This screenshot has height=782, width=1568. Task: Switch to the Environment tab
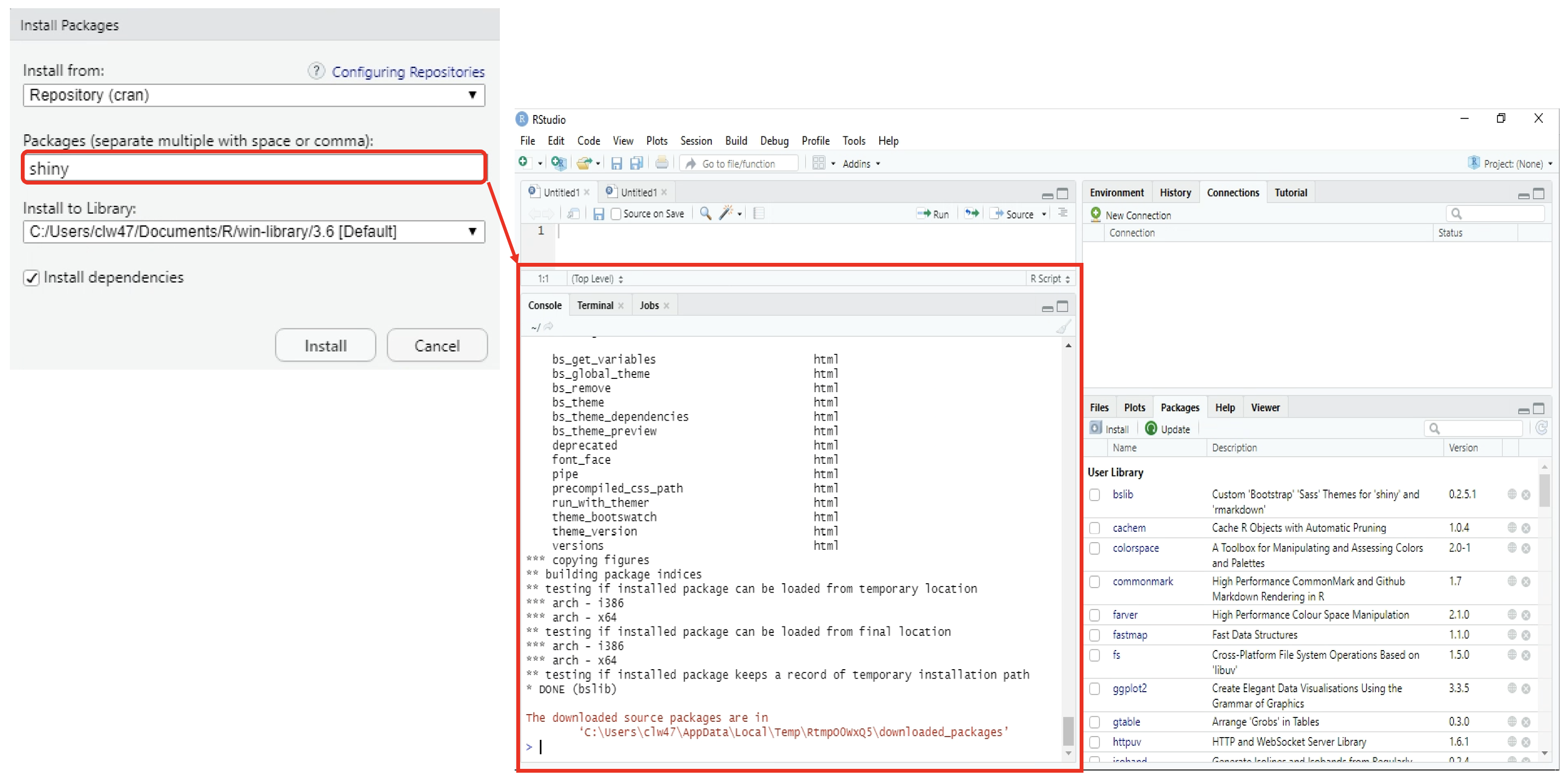[x=1116, y=193]
